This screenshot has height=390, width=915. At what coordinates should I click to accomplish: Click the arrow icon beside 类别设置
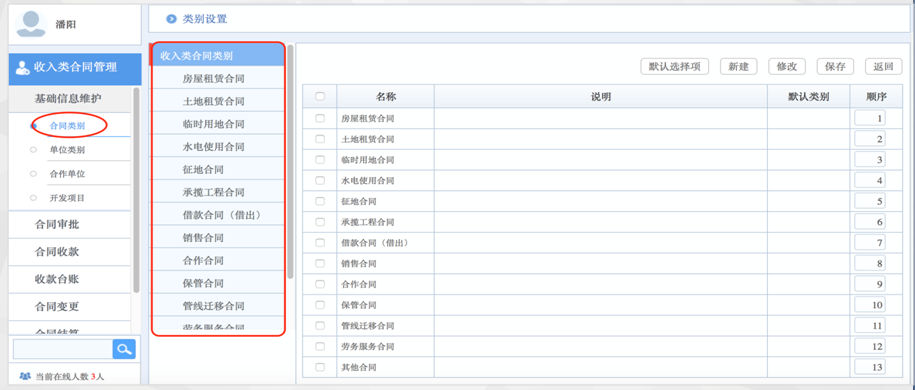[171, 19]
